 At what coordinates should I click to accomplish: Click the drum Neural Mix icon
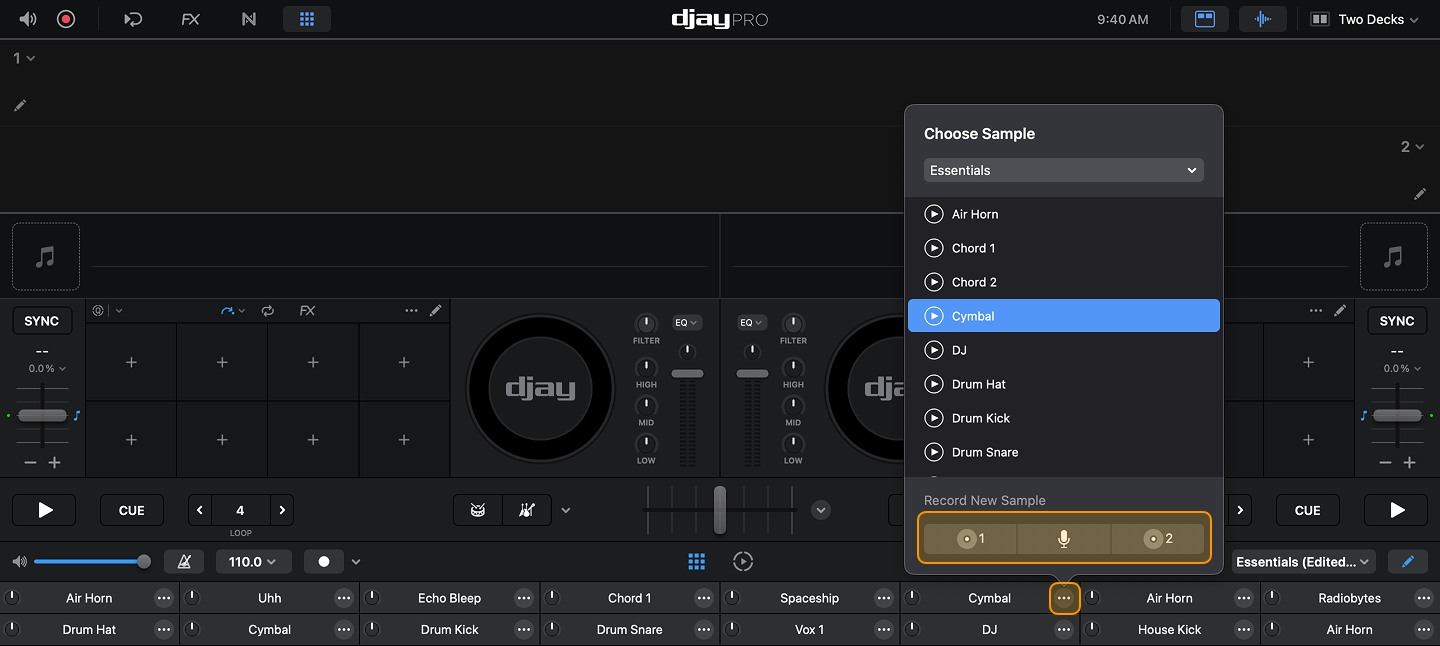[x=478, y=510]
